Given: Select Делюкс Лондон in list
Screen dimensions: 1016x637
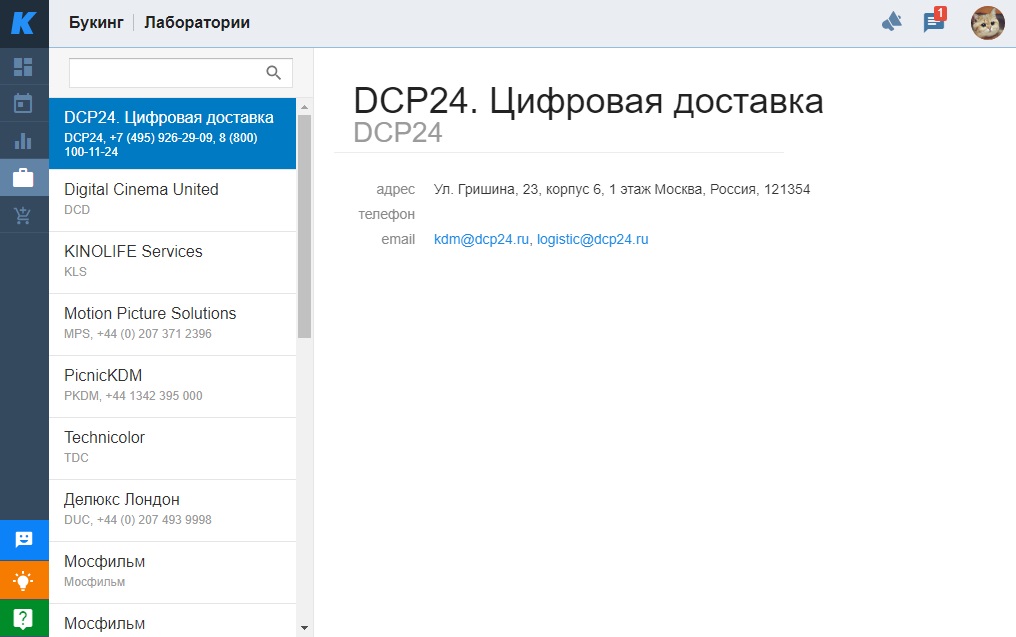Looking at the screenshot, I should [172, 511].
